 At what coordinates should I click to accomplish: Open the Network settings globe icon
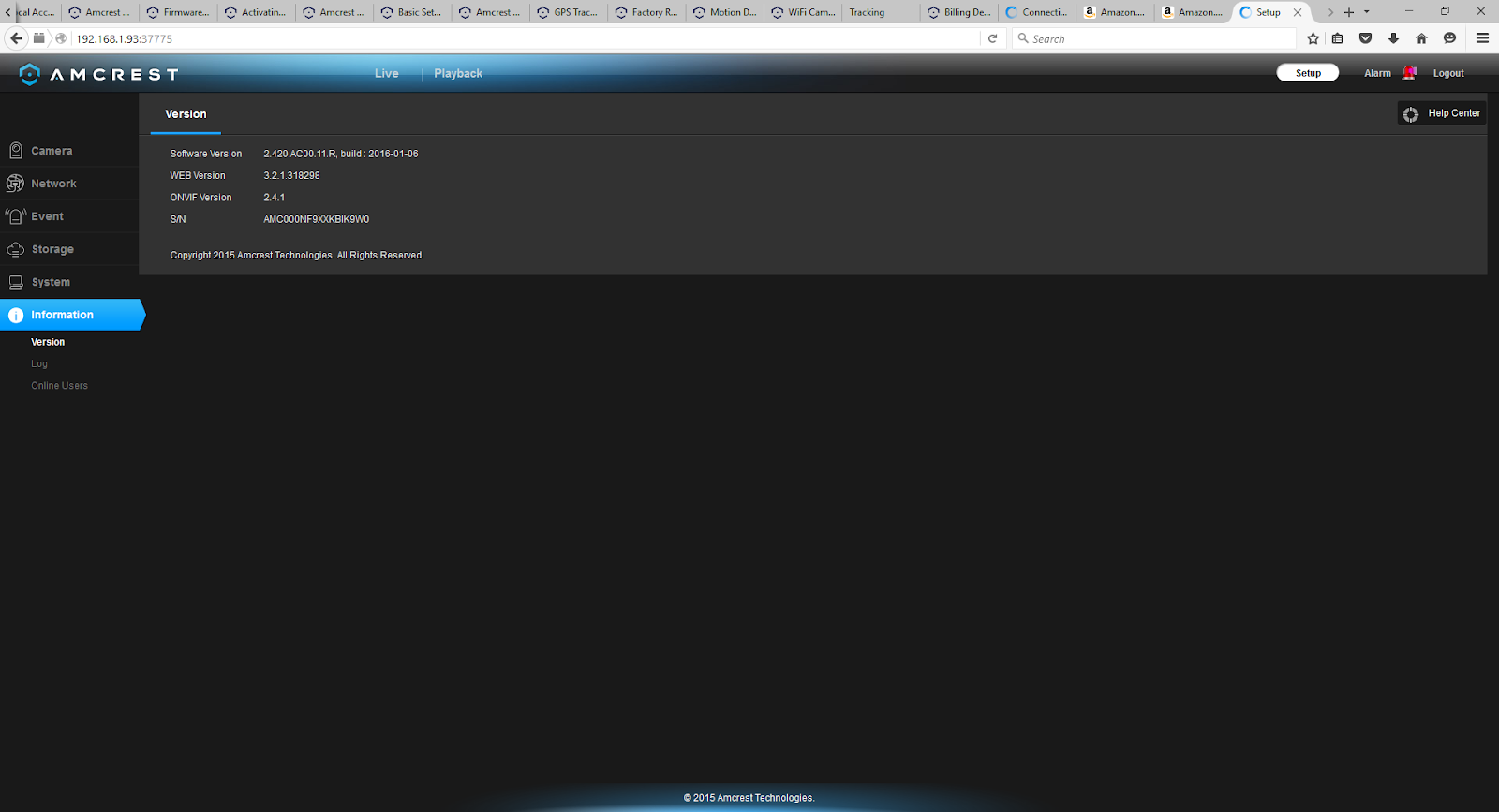15,184
